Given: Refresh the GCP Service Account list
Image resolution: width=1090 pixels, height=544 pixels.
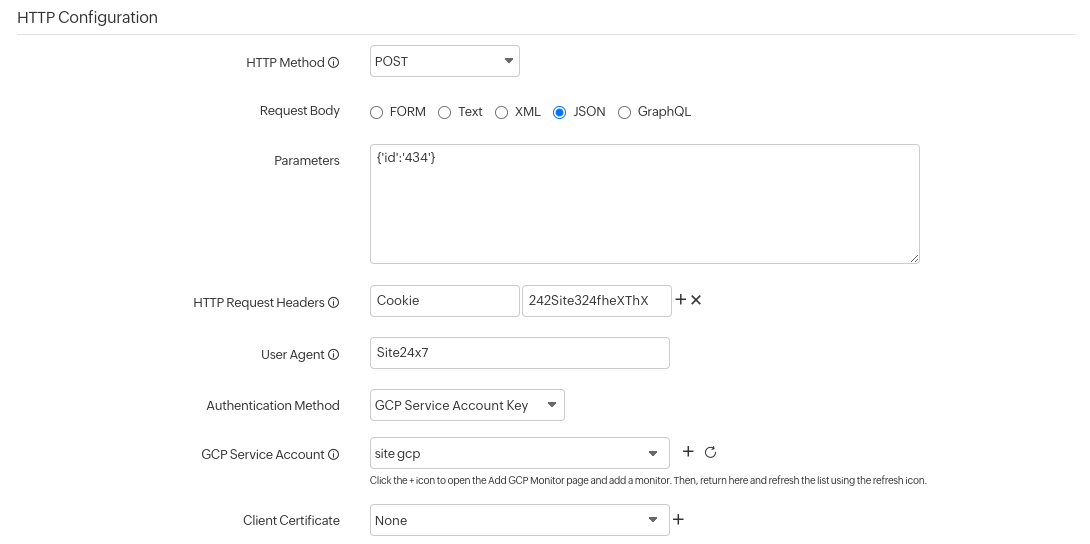Looking at the screenshot, I should point(711,452).
